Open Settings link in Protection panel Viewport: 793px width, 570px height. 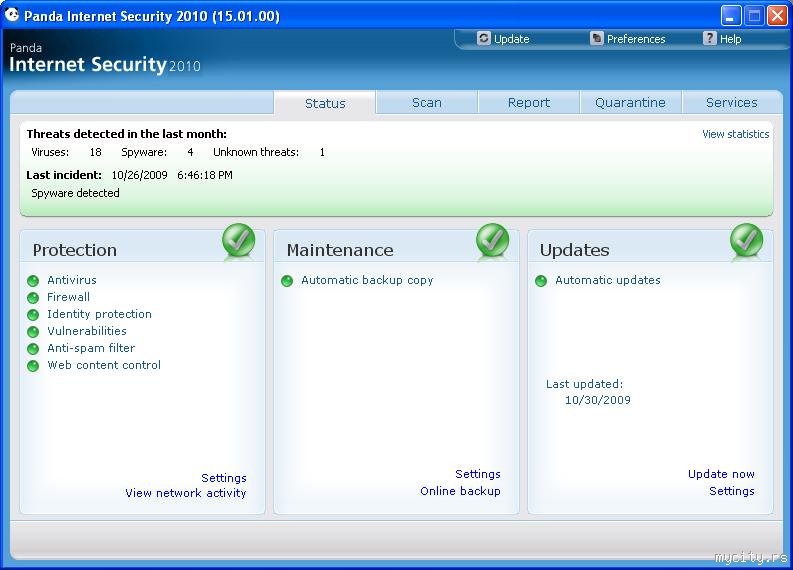pyautogui.click(x=224, y=478)
